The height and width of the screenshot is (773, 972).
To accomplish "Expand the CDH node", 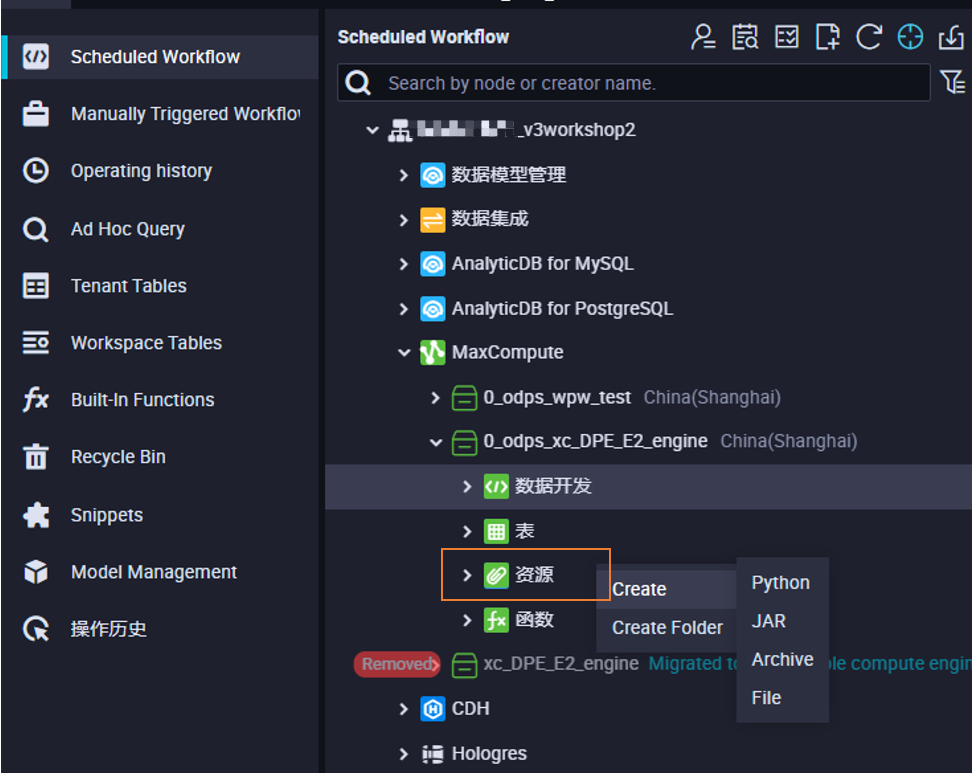I will (404, 709).
